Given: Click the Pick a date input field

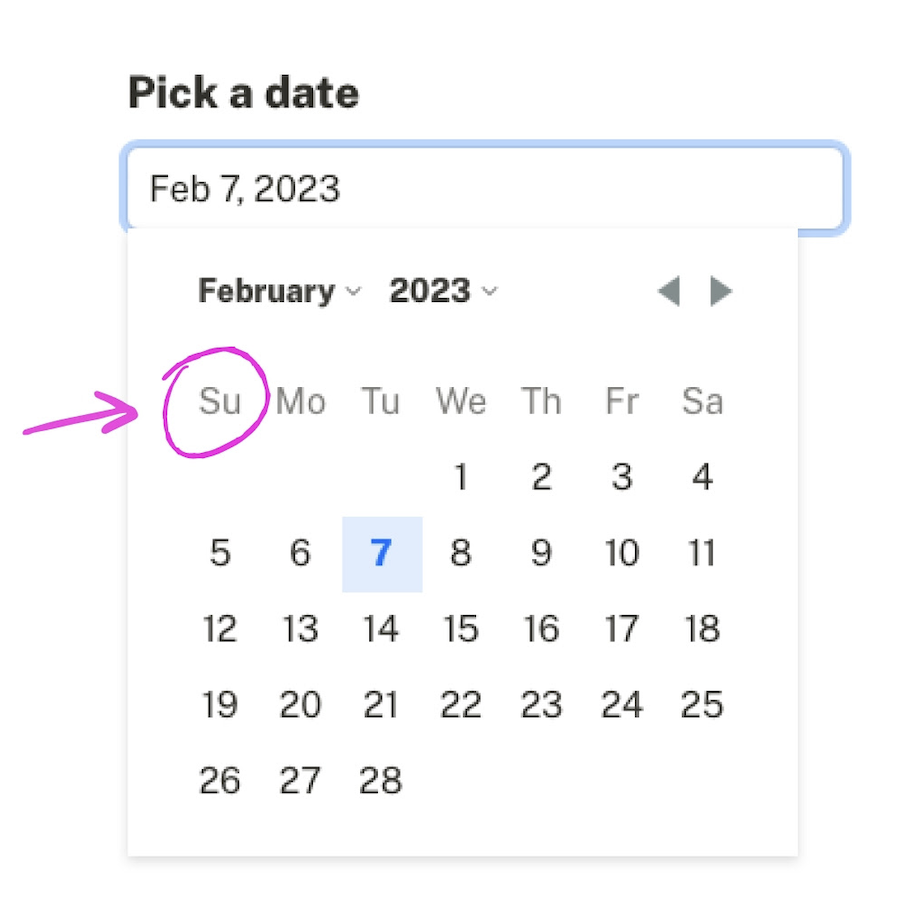Looking at the screenshot, I should (x=486, y=189).
